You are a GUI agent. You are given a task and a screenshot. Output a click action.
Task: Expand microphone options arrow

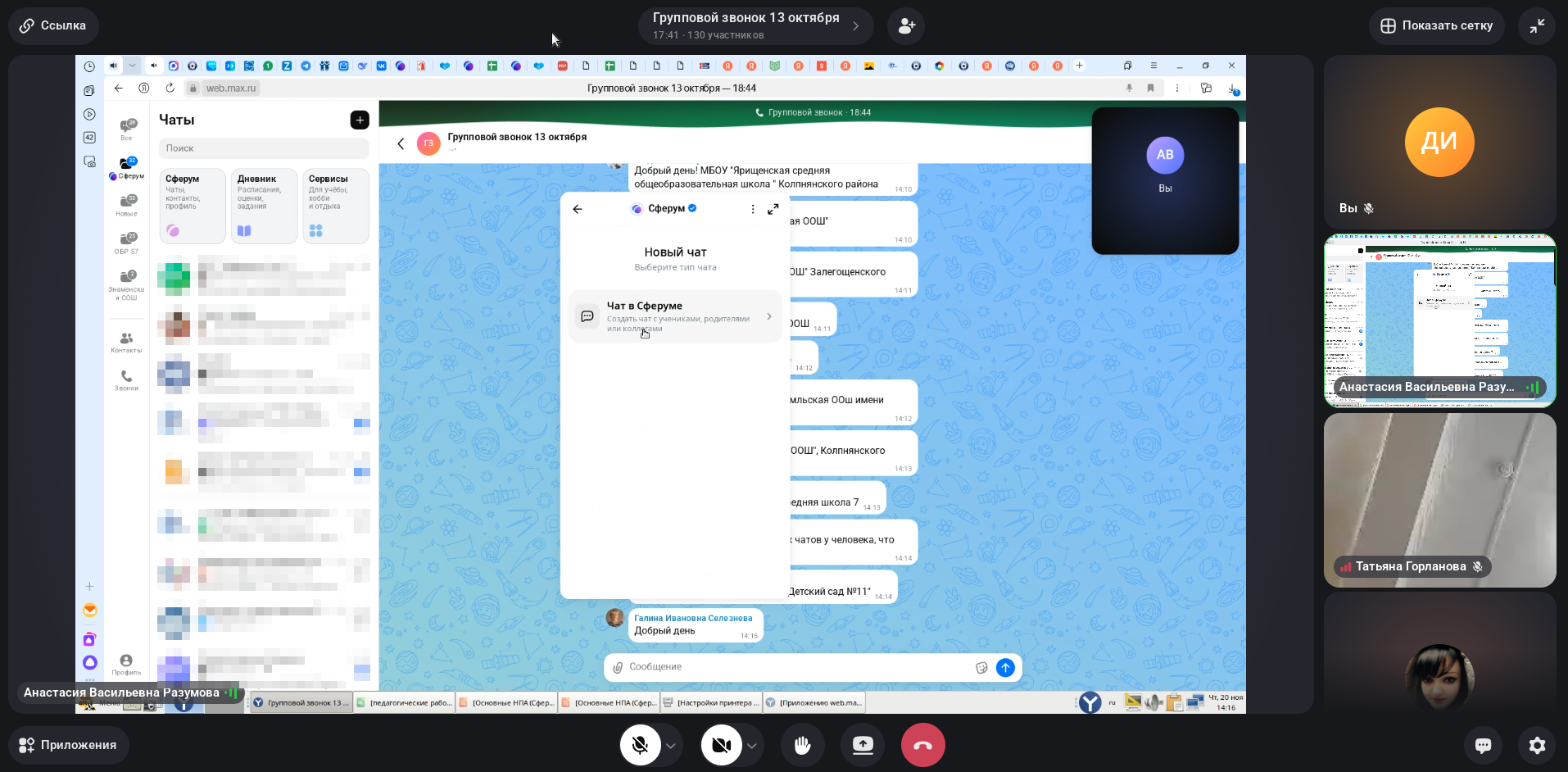point(671,746)
